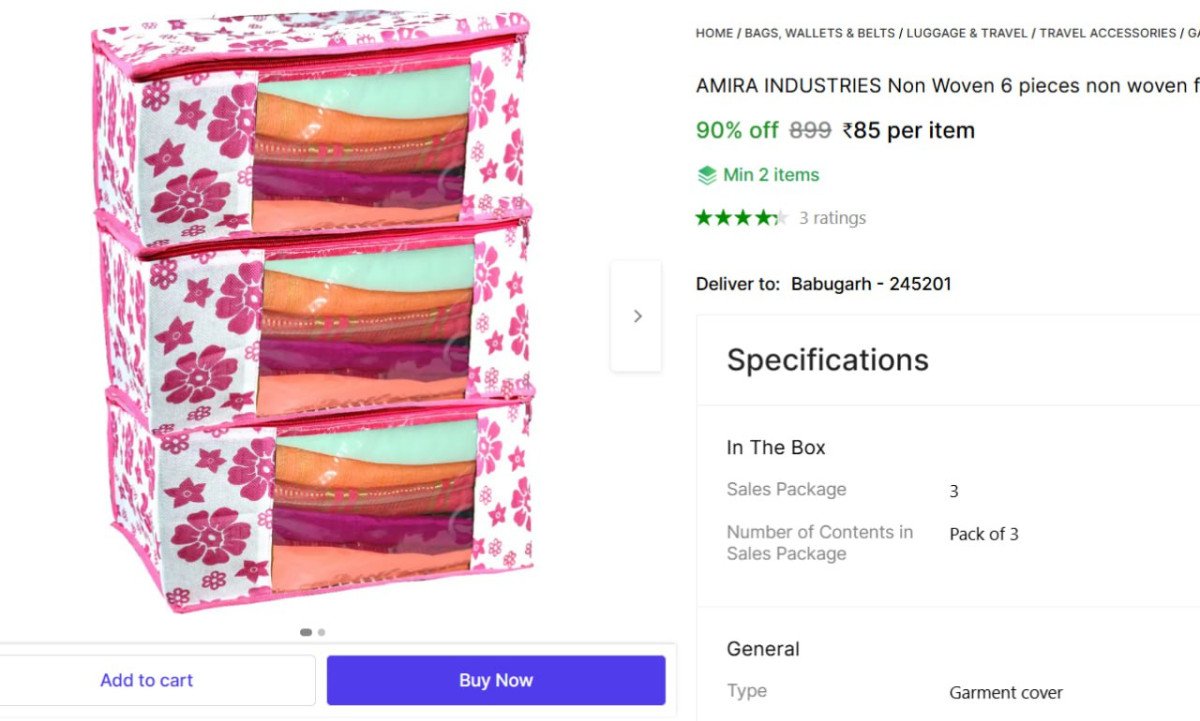Select the second carousel indicator dot

321,632
